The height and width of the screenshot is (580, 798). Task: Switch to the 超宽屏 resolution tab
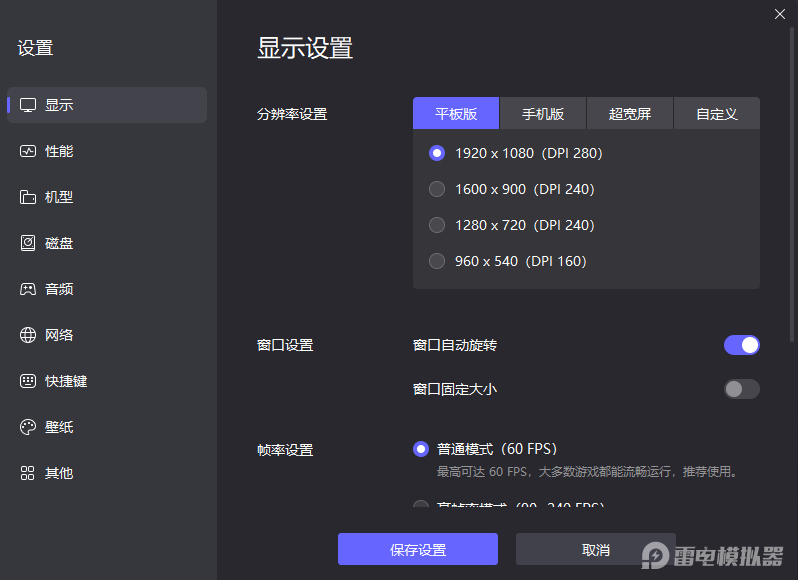(630, 113)
